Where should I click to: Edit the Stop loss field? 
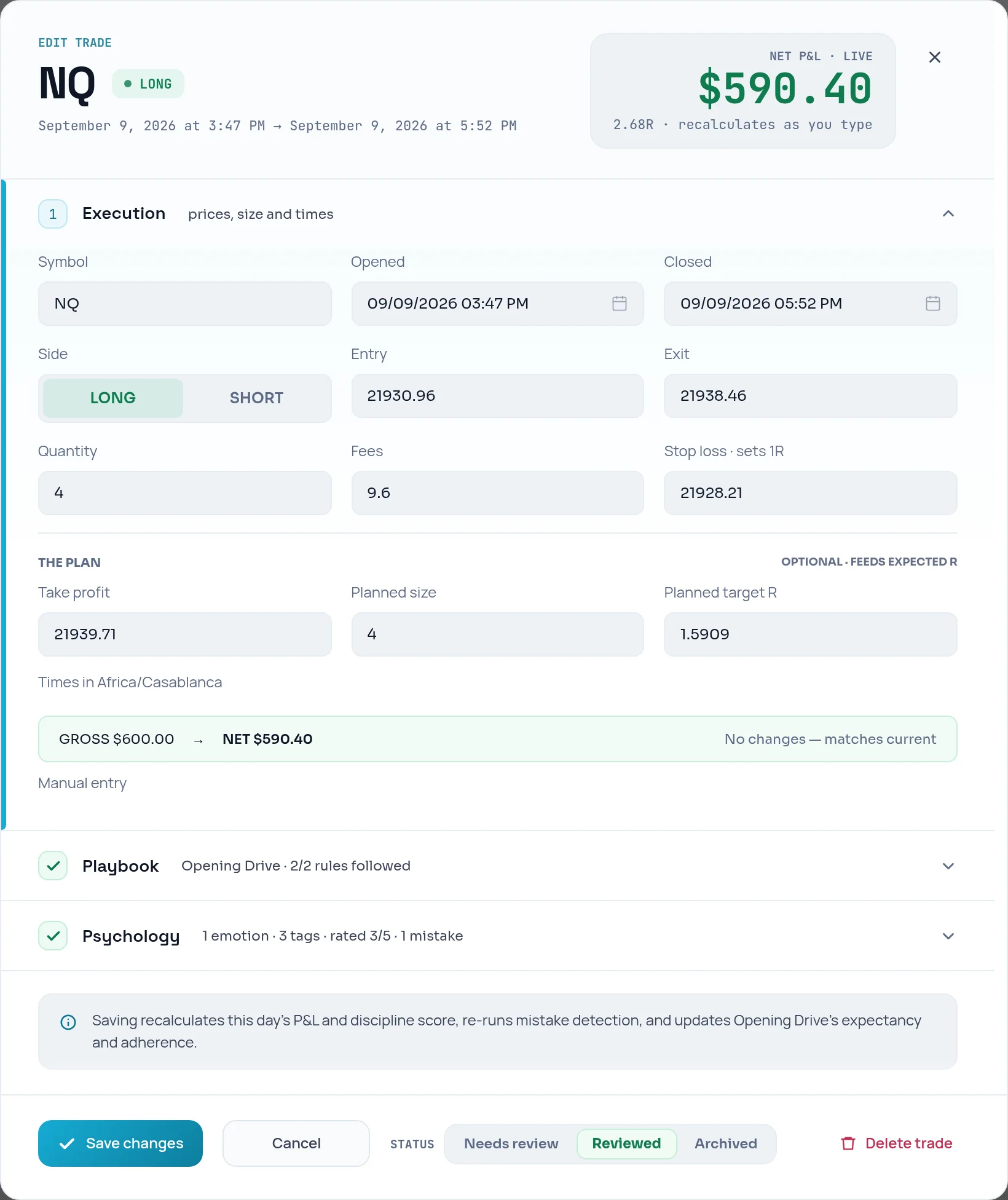click(x=810, y=493)
